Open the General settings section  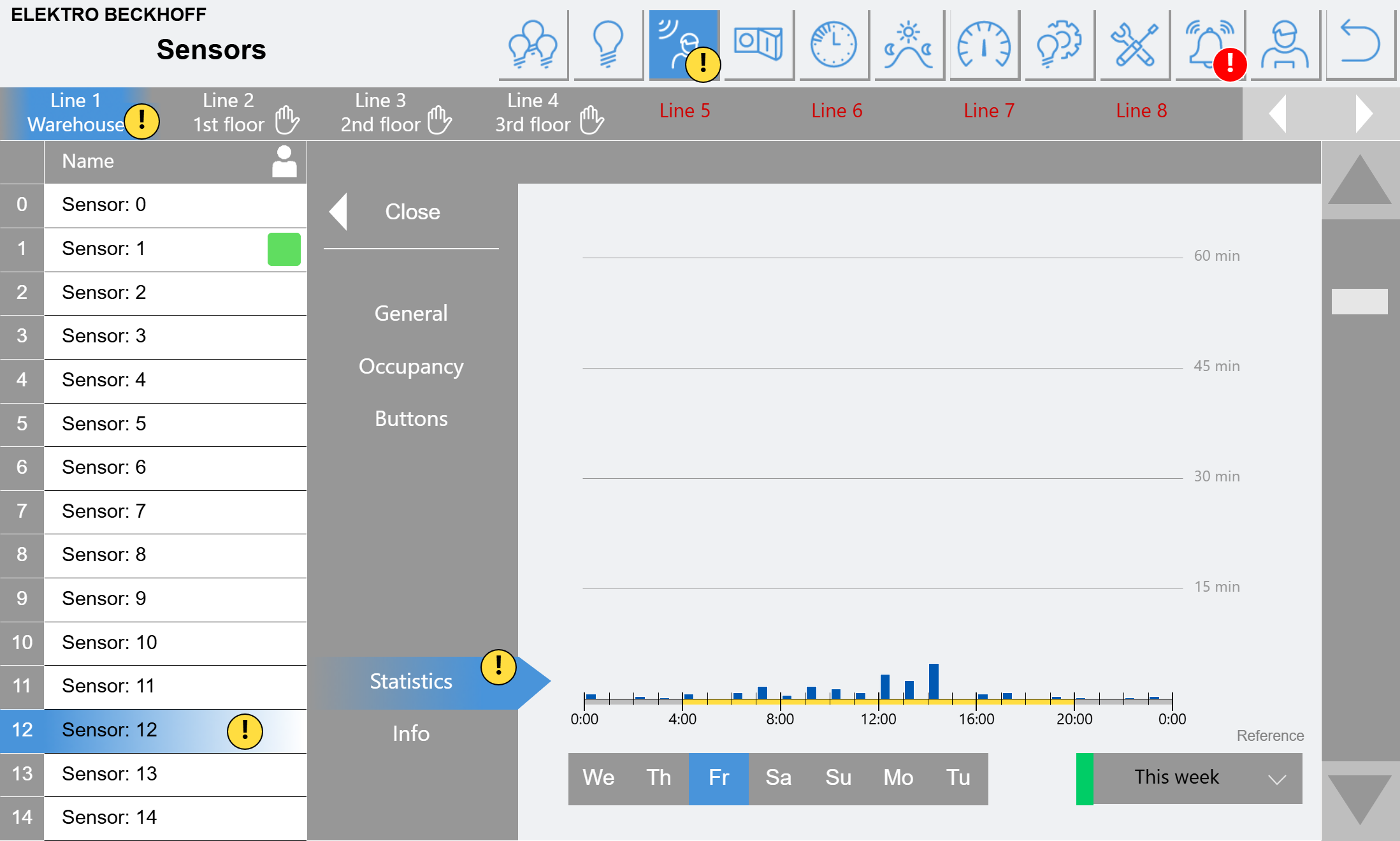(x=411, y=313)
